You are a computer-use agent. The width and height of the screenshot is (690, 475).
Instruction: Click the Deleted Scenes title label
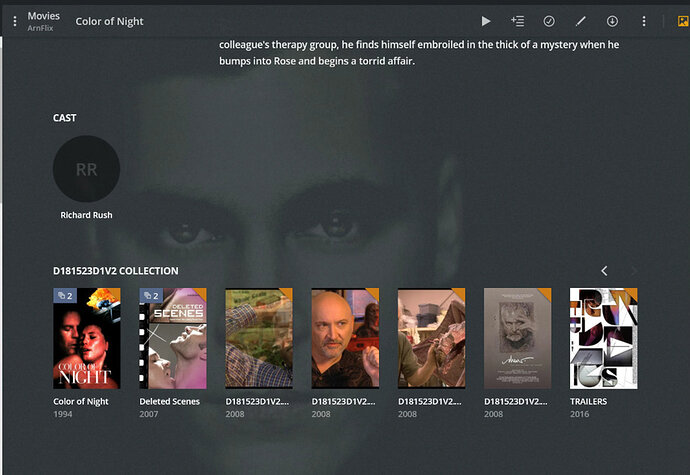tap(169, 401)
